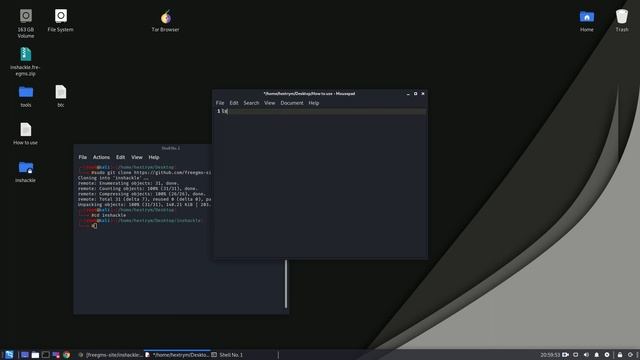Click the 'cd inshackle' terminal line
Image resolution: width=640 pixels, height=360 pixels.
102,215
